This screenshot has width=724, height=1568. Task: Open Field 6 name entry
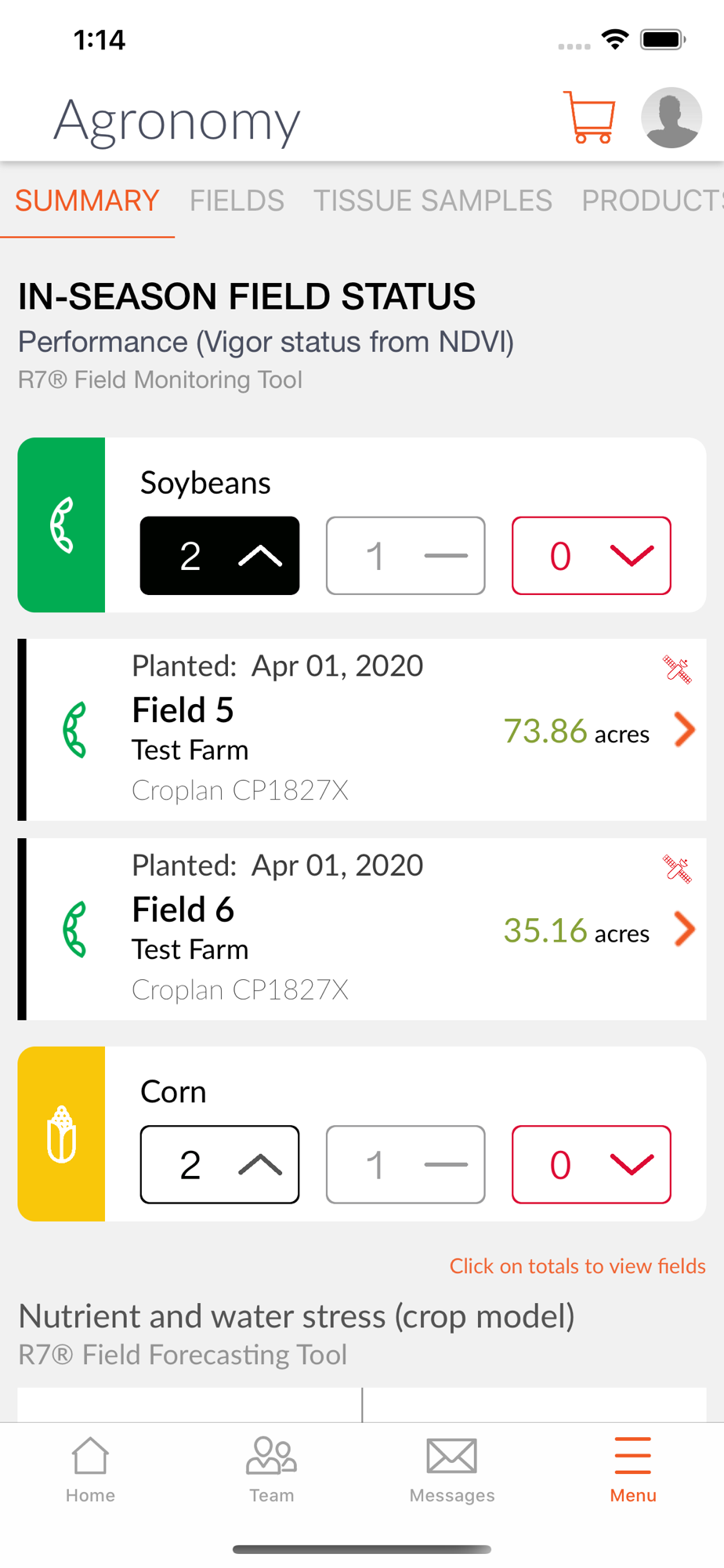coord(183,909)
